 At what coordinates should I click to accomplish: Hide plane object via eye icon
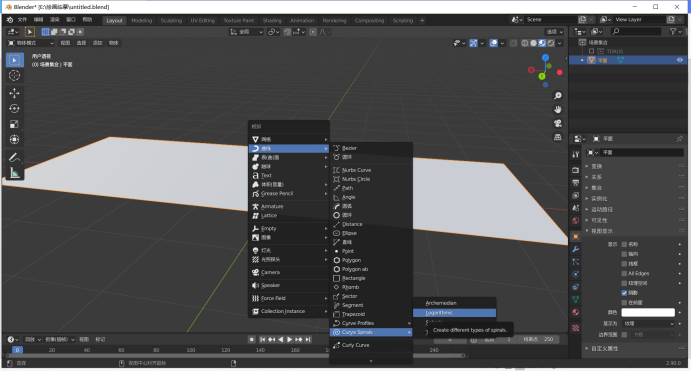[x=680, y=60]
